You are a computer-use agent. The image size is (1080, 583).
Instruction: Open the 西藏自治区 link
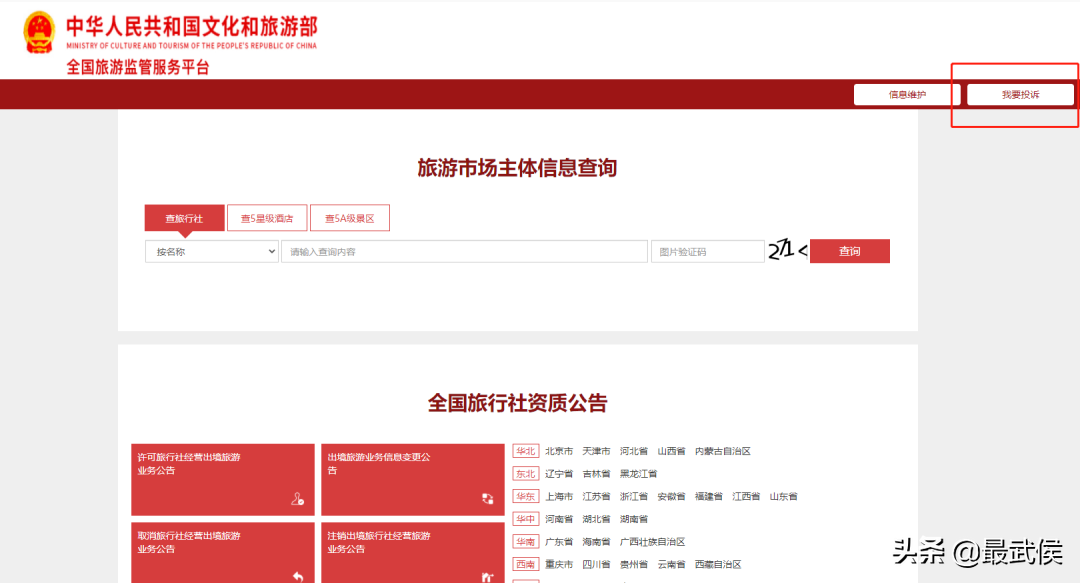click(x=718, y=564)
